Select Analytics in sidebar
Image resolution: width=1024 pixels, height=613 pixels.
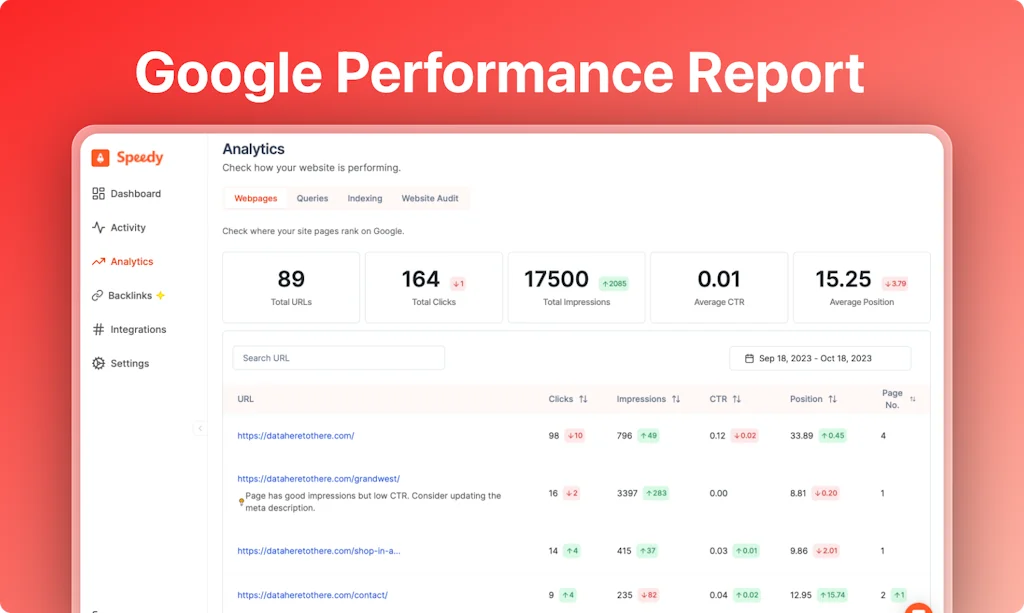pyautogui.click(x=123, y=261)
